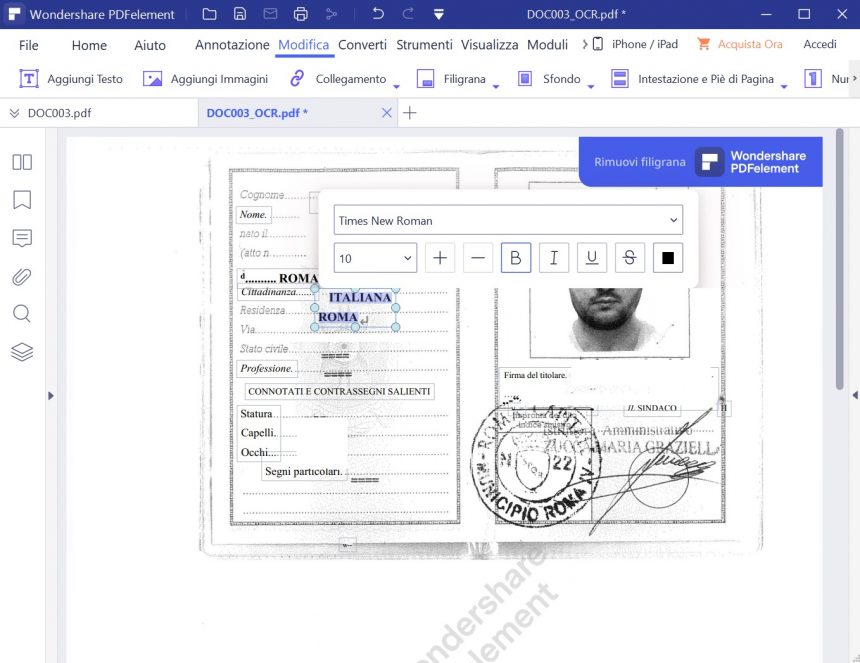Open the page thumbnails panel
The height and width of the screenshot is (663, 860).
(x=22, y=162)
